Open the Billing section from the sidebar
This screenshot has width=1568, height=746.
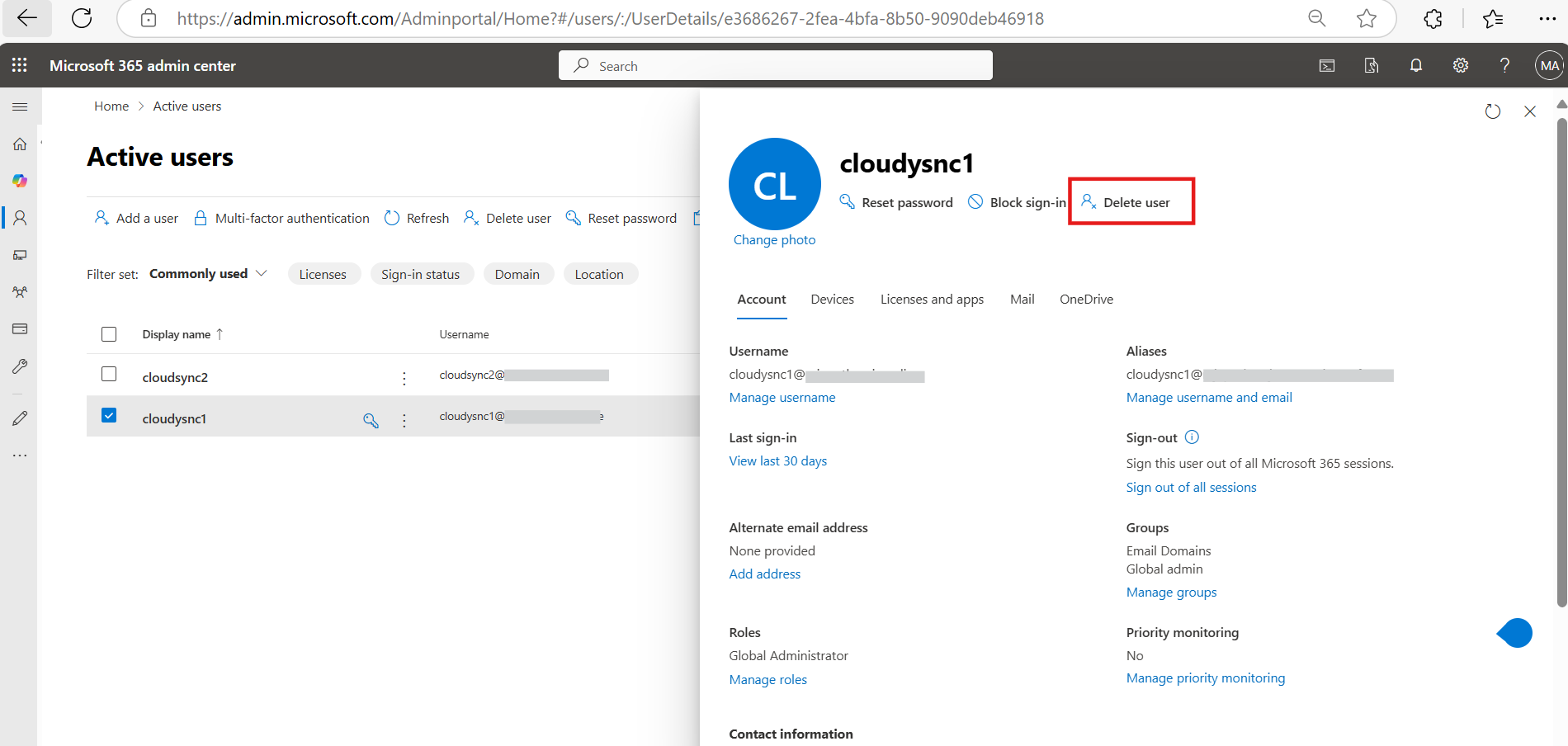point(19,328)
